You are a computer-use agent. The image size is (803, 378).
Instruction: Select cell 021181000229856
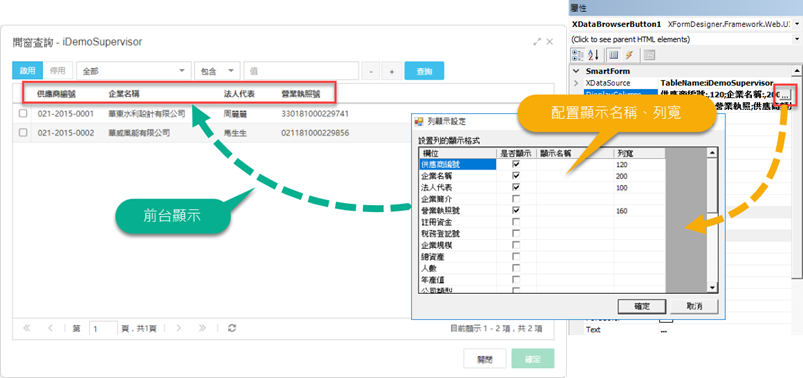(315, 133)
